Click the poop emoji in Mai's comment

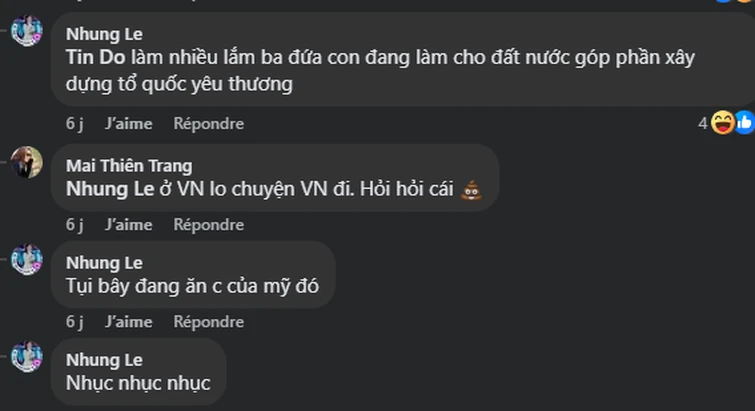471,190
